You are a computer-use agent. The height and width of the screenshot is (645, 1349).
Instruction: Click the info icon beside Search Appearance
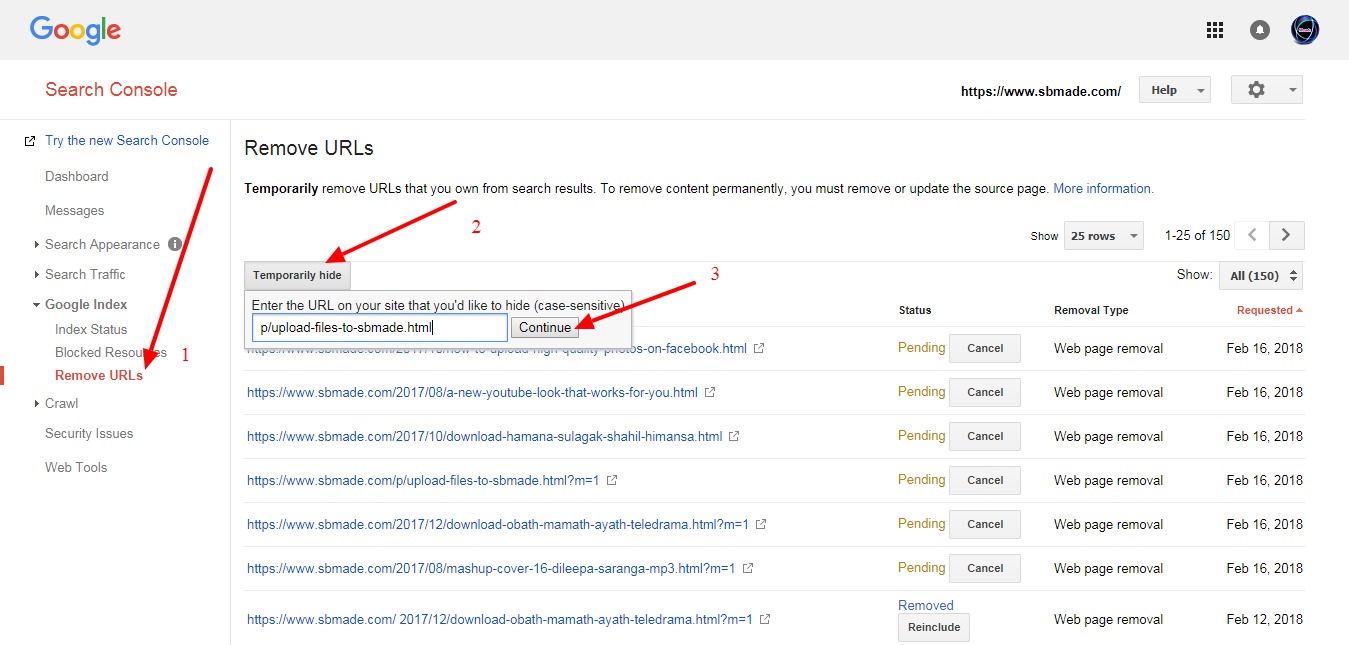175,244
